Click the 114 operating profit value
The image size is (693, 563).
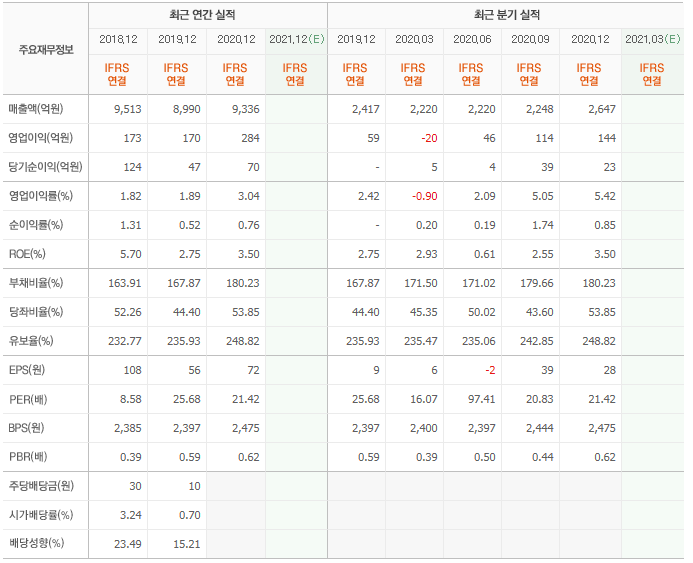point(544,138)
